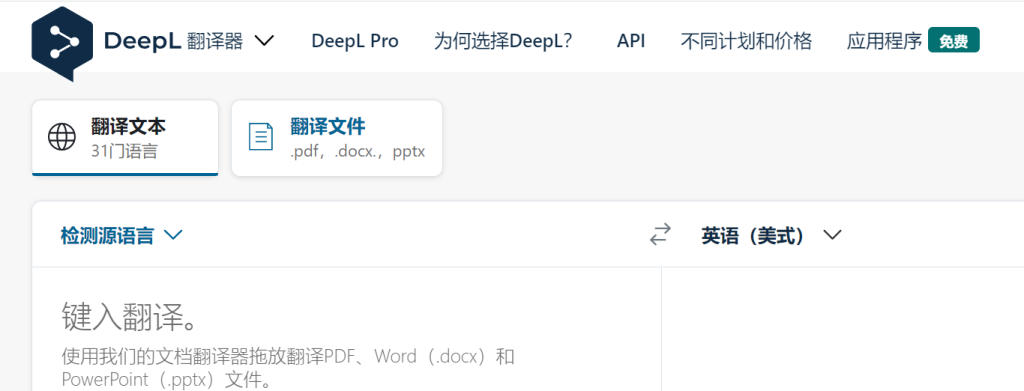Click the chevron next to 英语（美式）
Viewport: 1024px width, 391px height.
pos(833,235)
